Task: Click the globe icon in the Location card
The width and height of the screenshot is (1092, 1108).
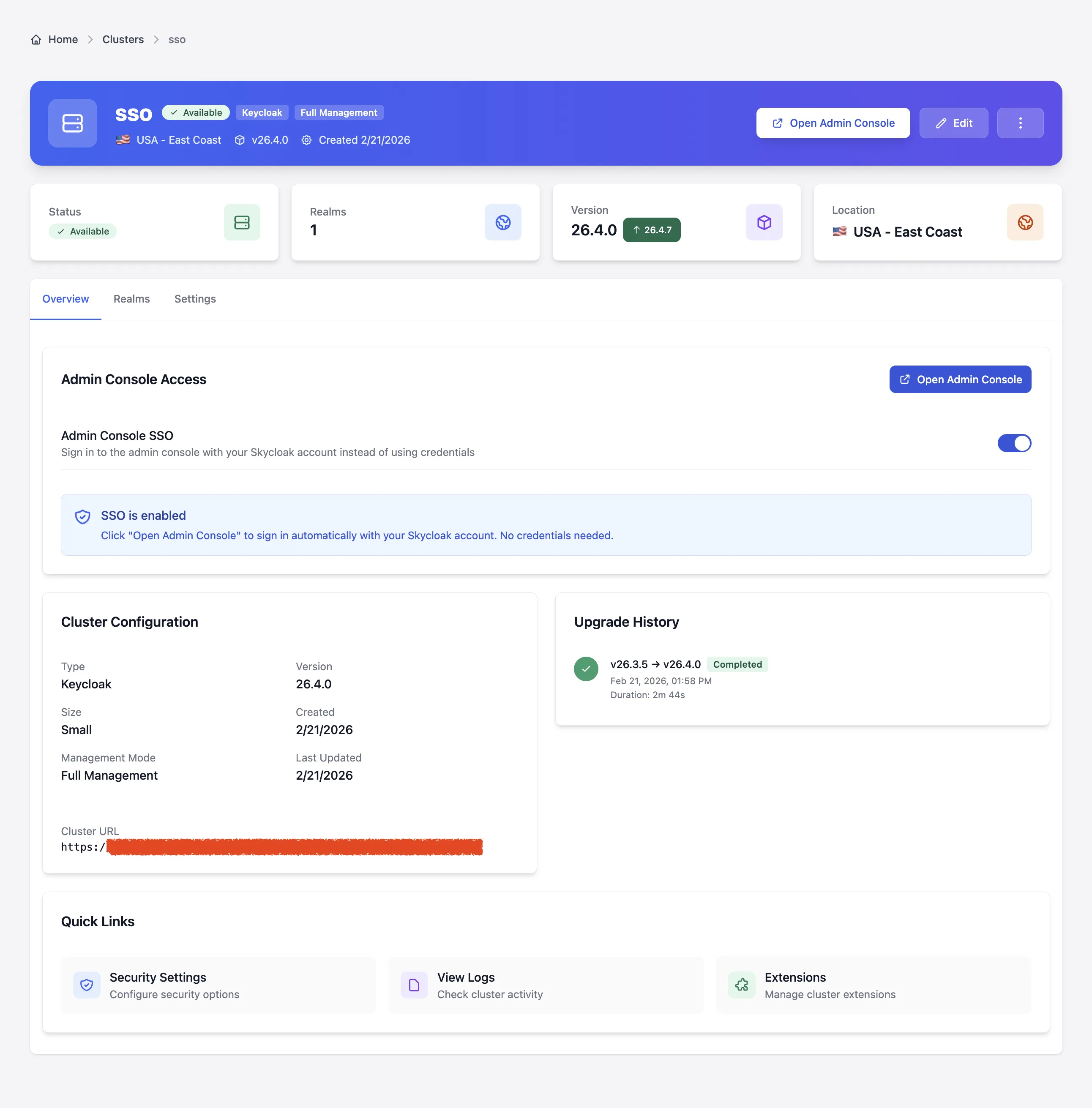Action: tap(1025, 223)
